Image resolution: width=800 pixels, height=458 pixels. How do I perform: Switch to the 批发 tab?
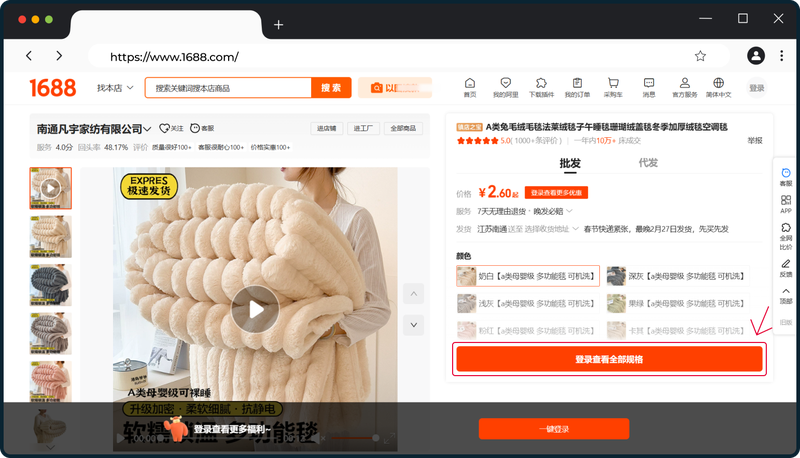570,163
